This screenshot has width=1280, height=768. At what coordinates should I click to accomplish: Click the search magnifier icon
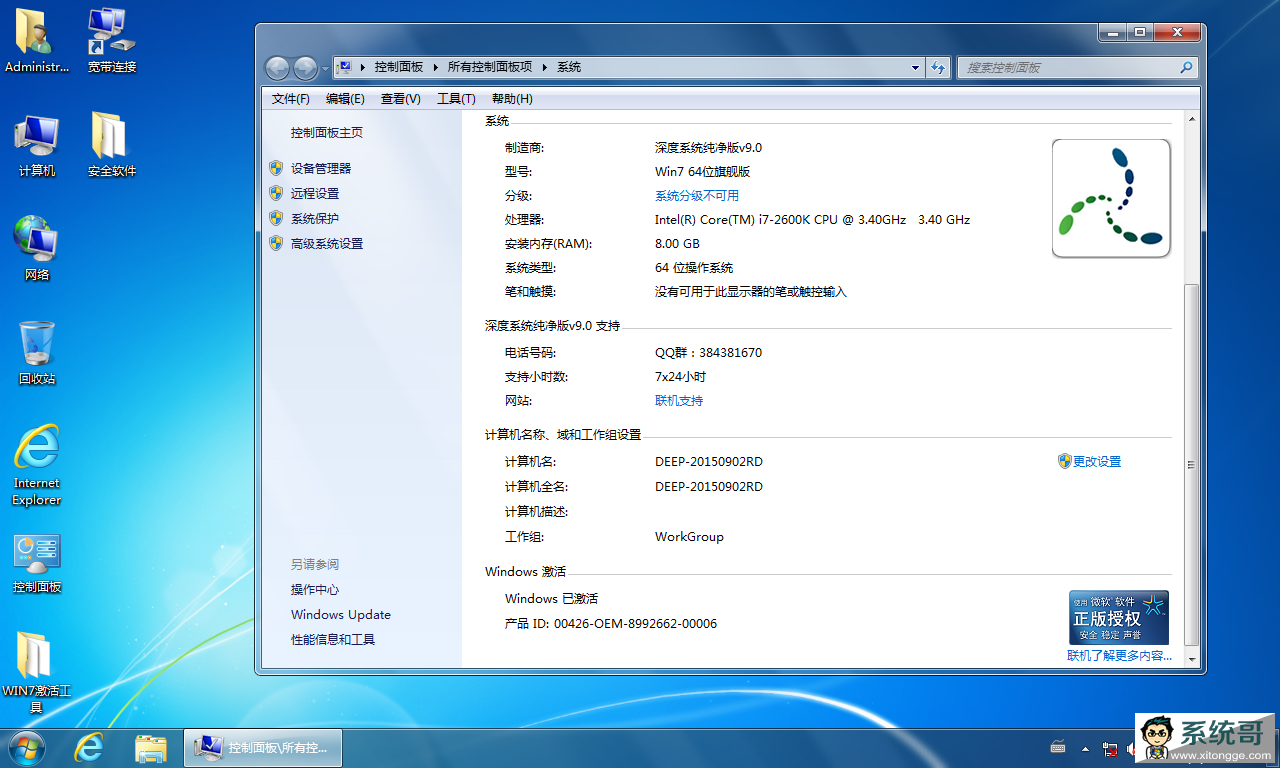point(1186,67)
